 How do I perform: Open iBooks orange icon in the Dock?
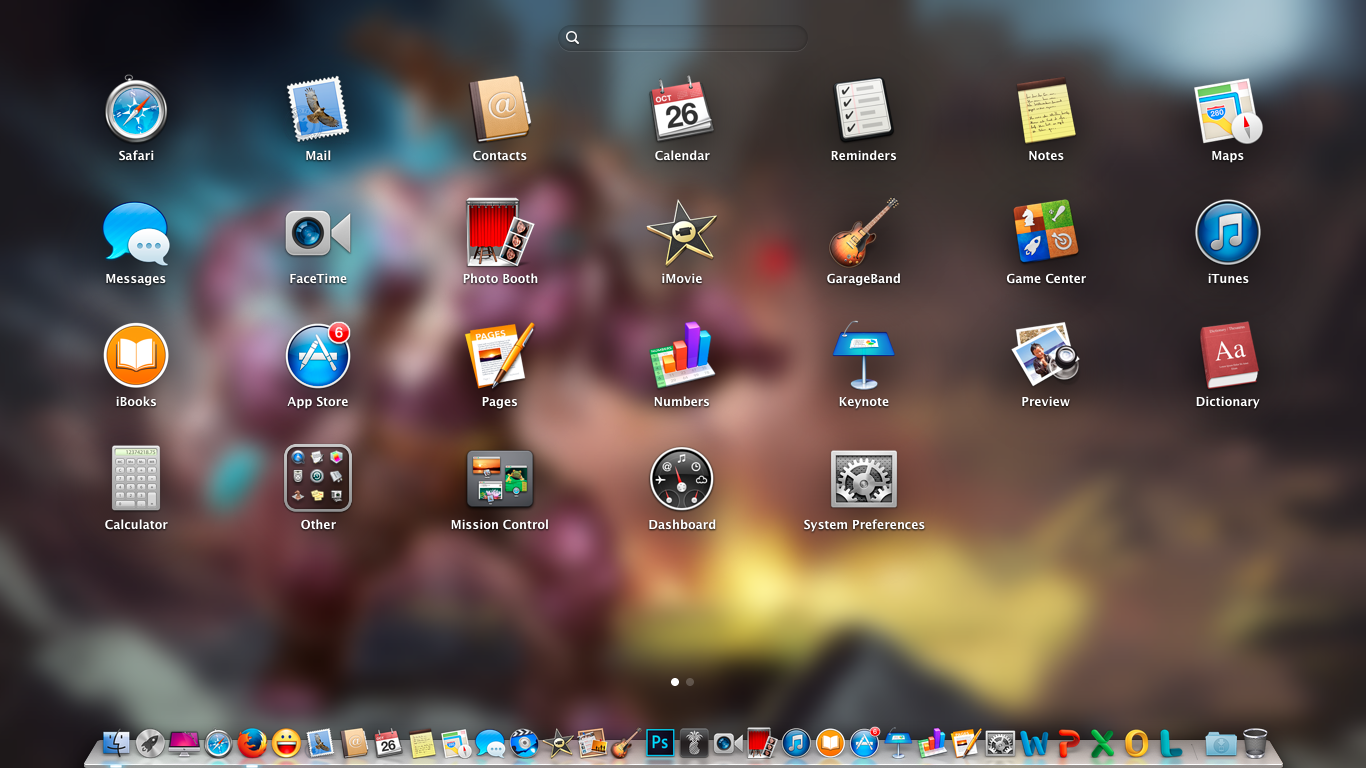[x=830, y=743]
